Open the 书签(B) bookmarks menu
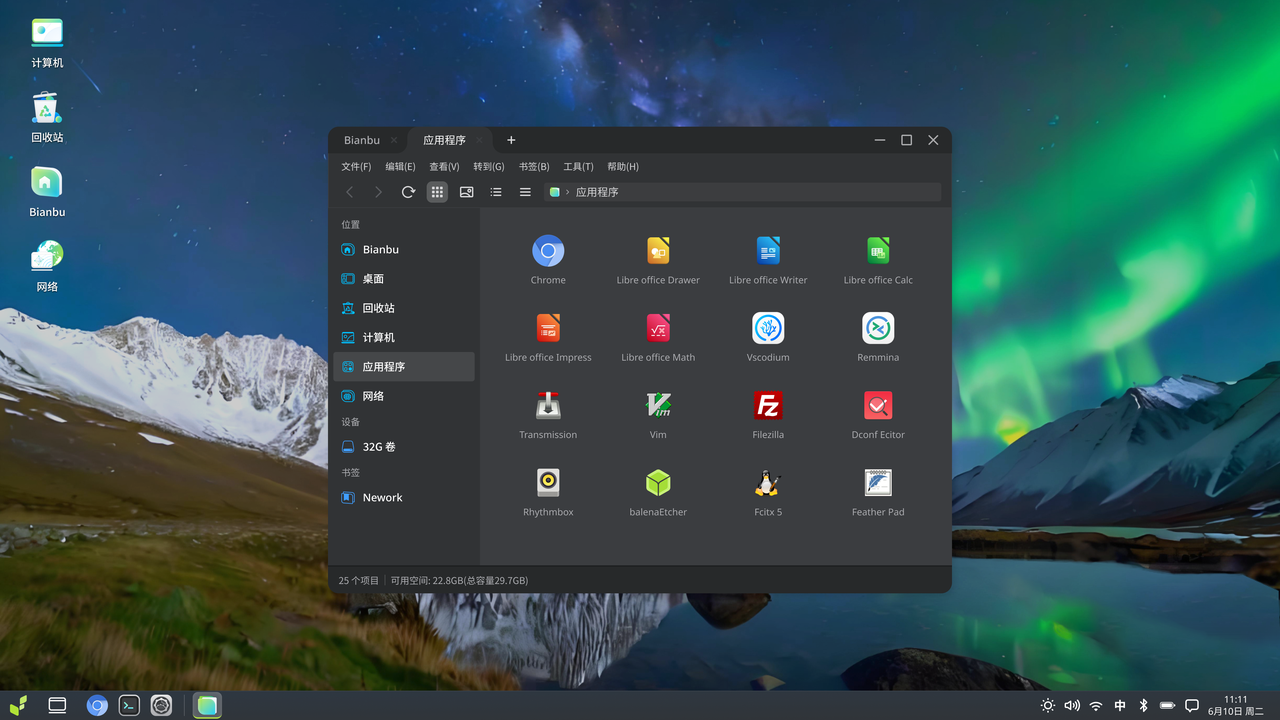 pyautogui.click(x=534, y=167)
